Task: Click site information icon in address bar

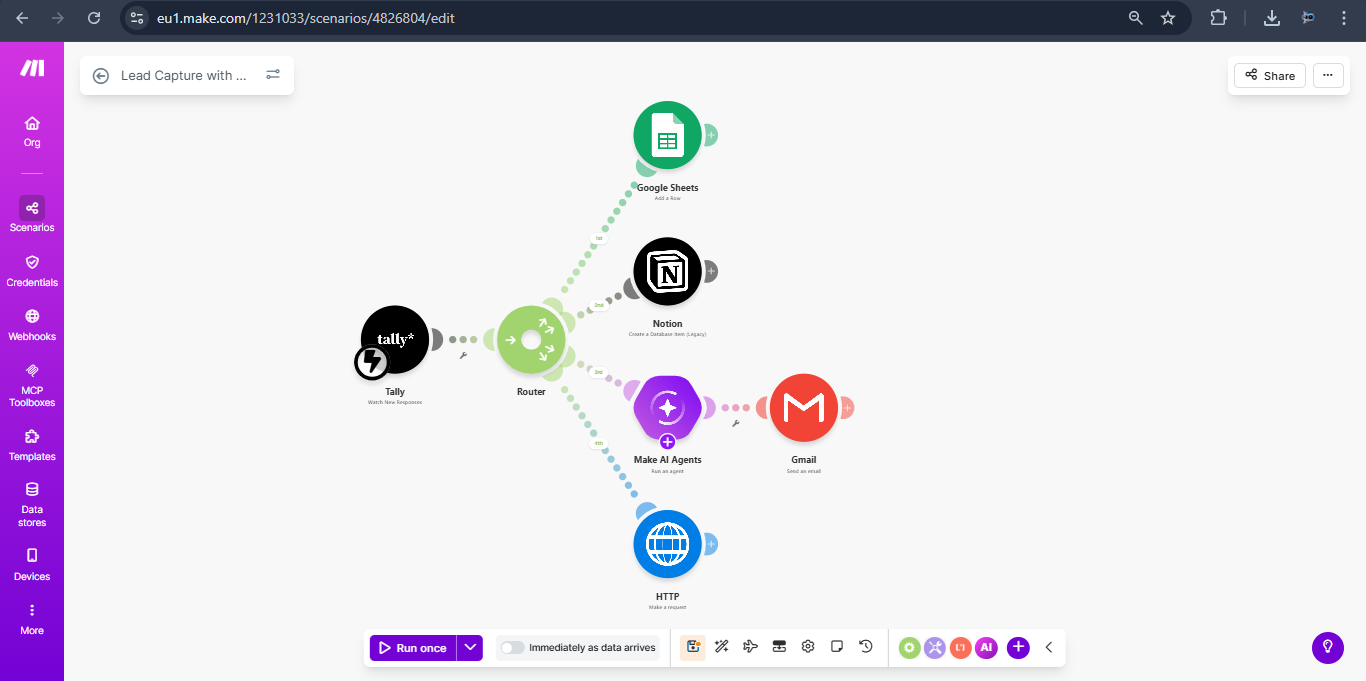Action: (139, 18)
